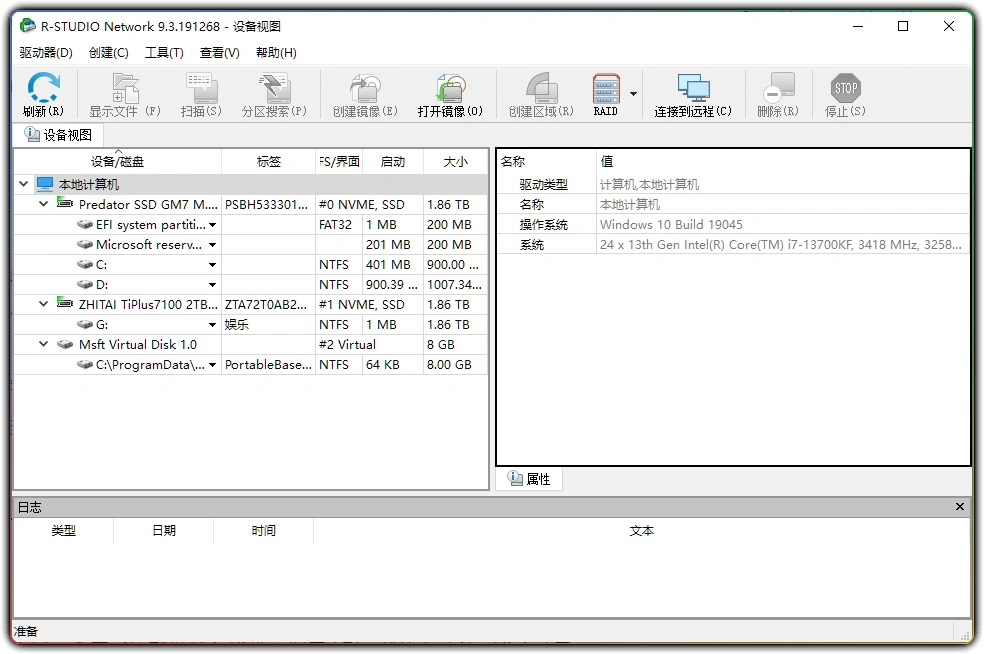Open the D: volume dropdown arrow
984x654 pixels.
click(213, 285)
